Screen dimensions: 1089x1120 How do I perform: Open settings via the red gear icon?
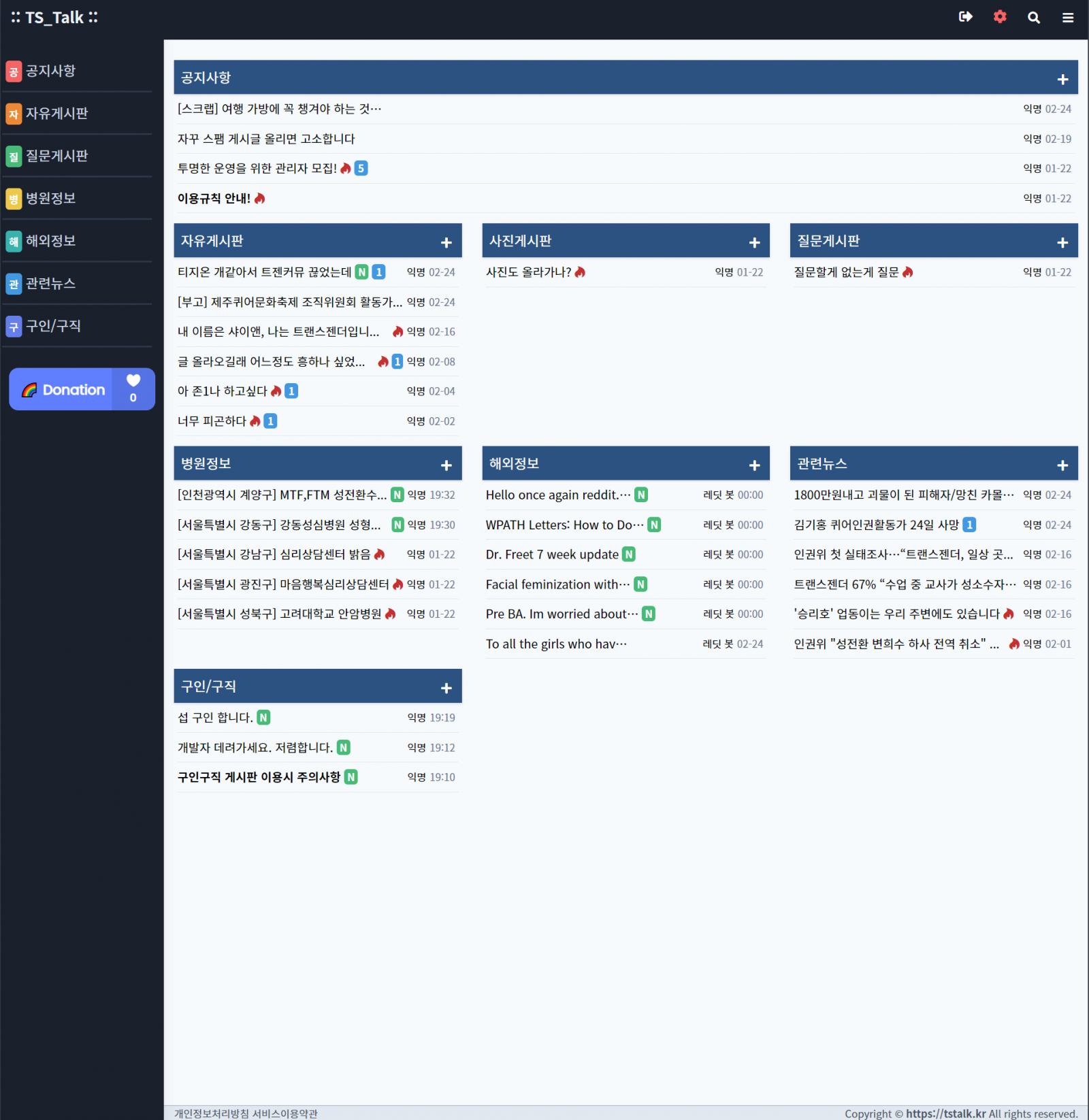(x=999, y=17)
